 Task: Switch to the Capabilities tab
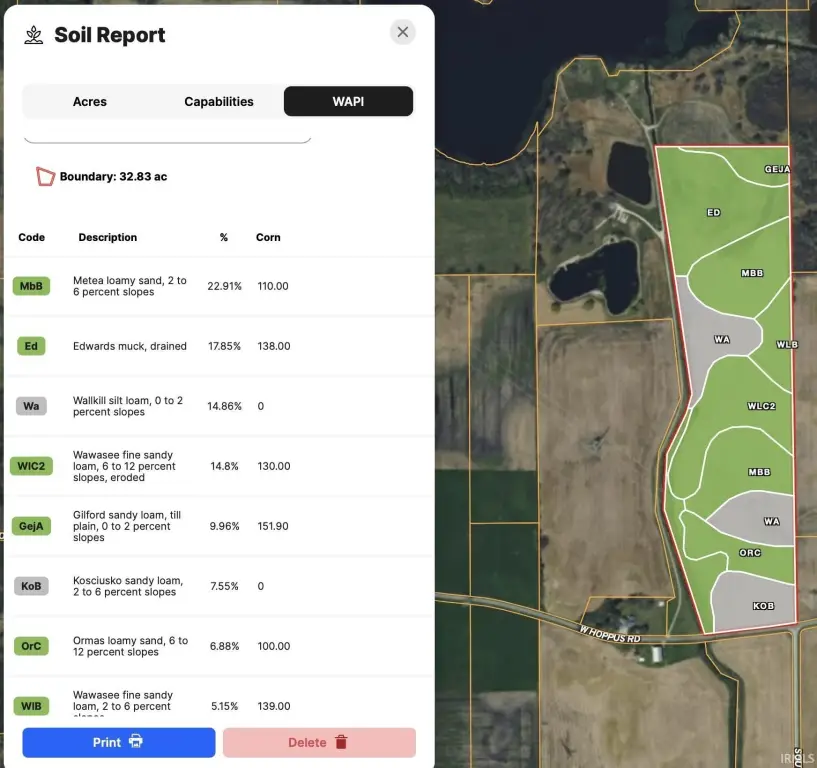pos(219,102)
